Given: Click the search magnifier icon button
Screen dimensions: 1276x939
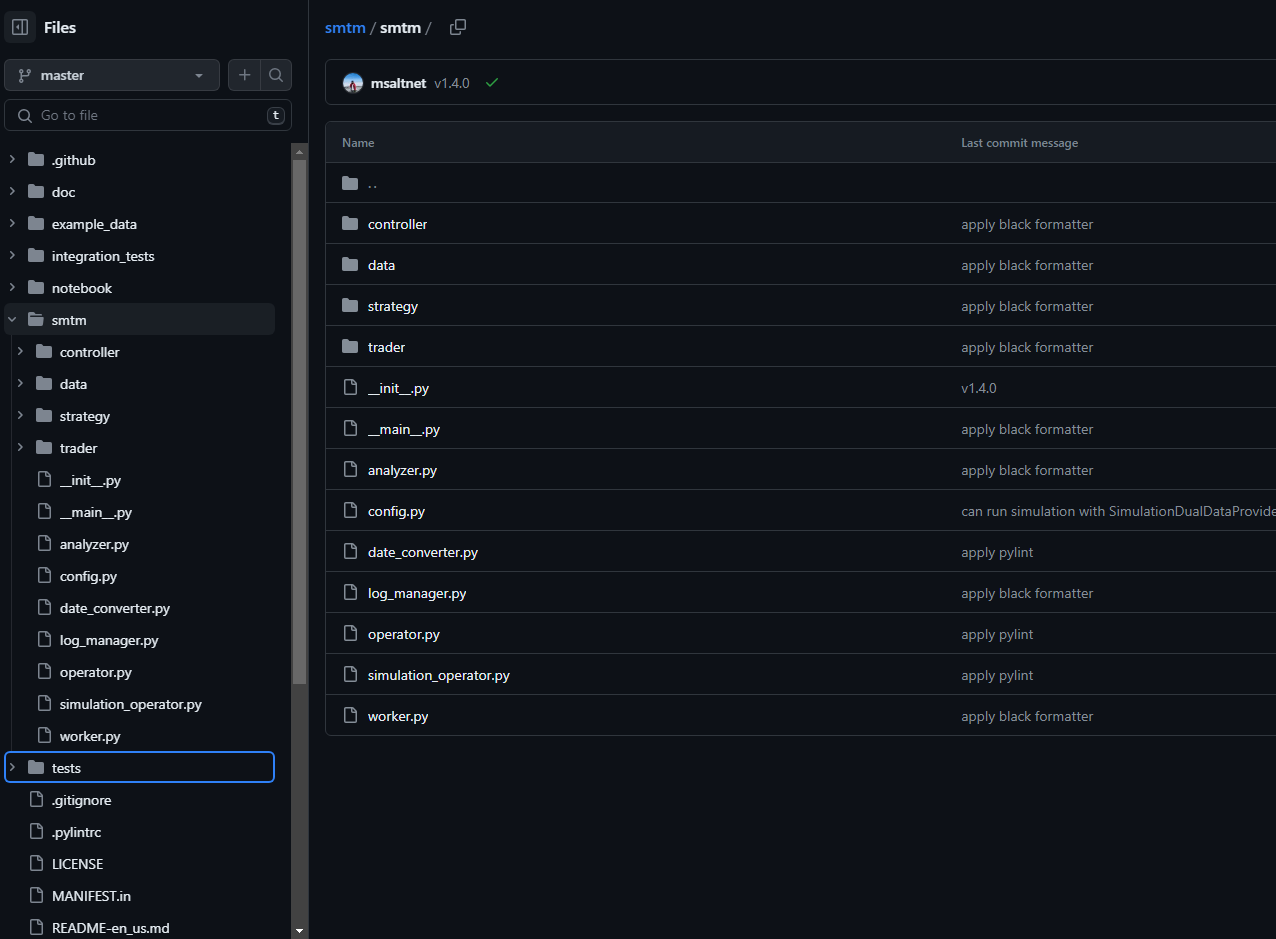Looking at the screenshot, I should point(276,75).
